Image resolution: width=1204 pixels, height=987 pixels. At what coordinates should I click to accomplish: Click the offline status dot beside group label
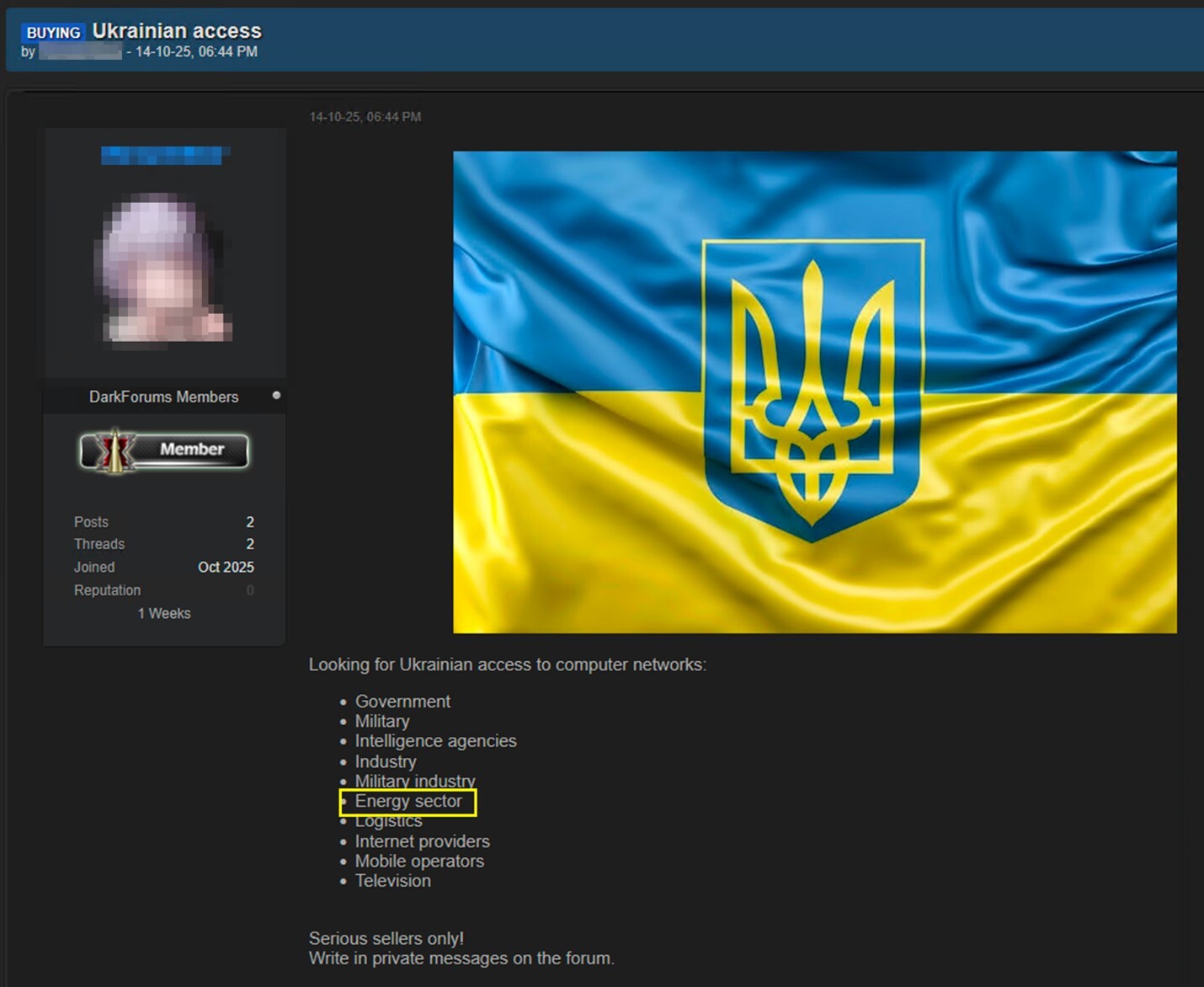(x=276, y=395)
